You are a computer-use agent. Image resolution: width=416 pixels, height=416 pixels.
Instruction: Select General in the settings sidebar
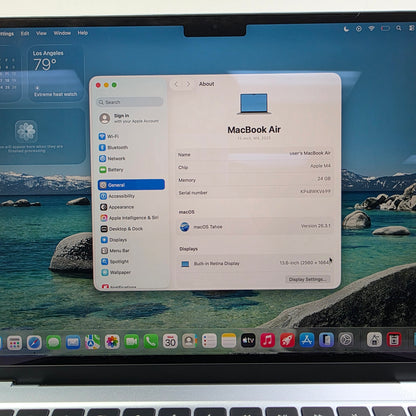point(131,185)
